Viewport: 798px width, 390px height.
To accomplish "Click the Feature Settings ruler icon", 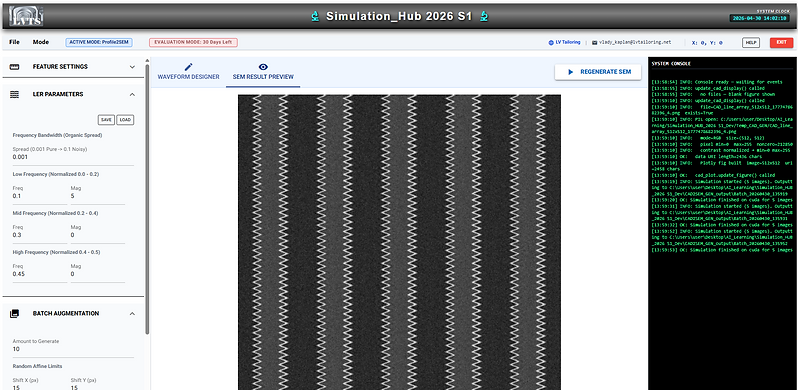I will tap(14, 67).
